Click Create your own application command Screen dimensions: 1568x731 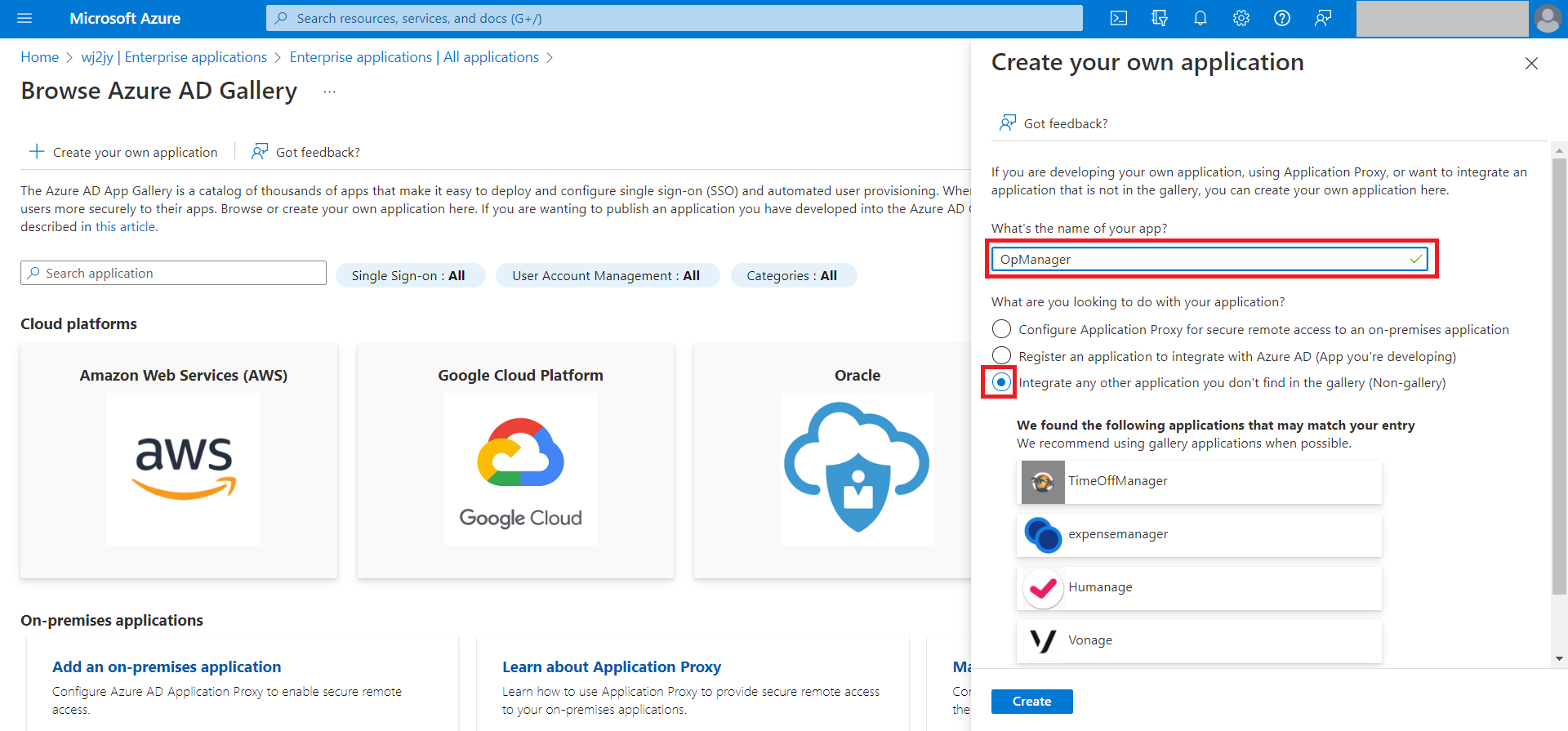(123, 152)
